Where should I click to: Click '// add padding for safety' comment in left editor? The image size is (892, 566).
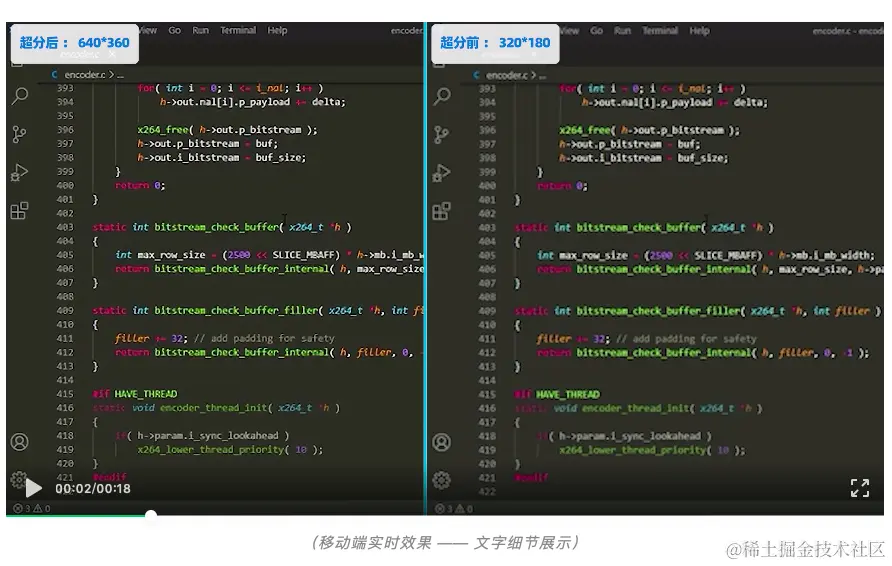point(265,338)
